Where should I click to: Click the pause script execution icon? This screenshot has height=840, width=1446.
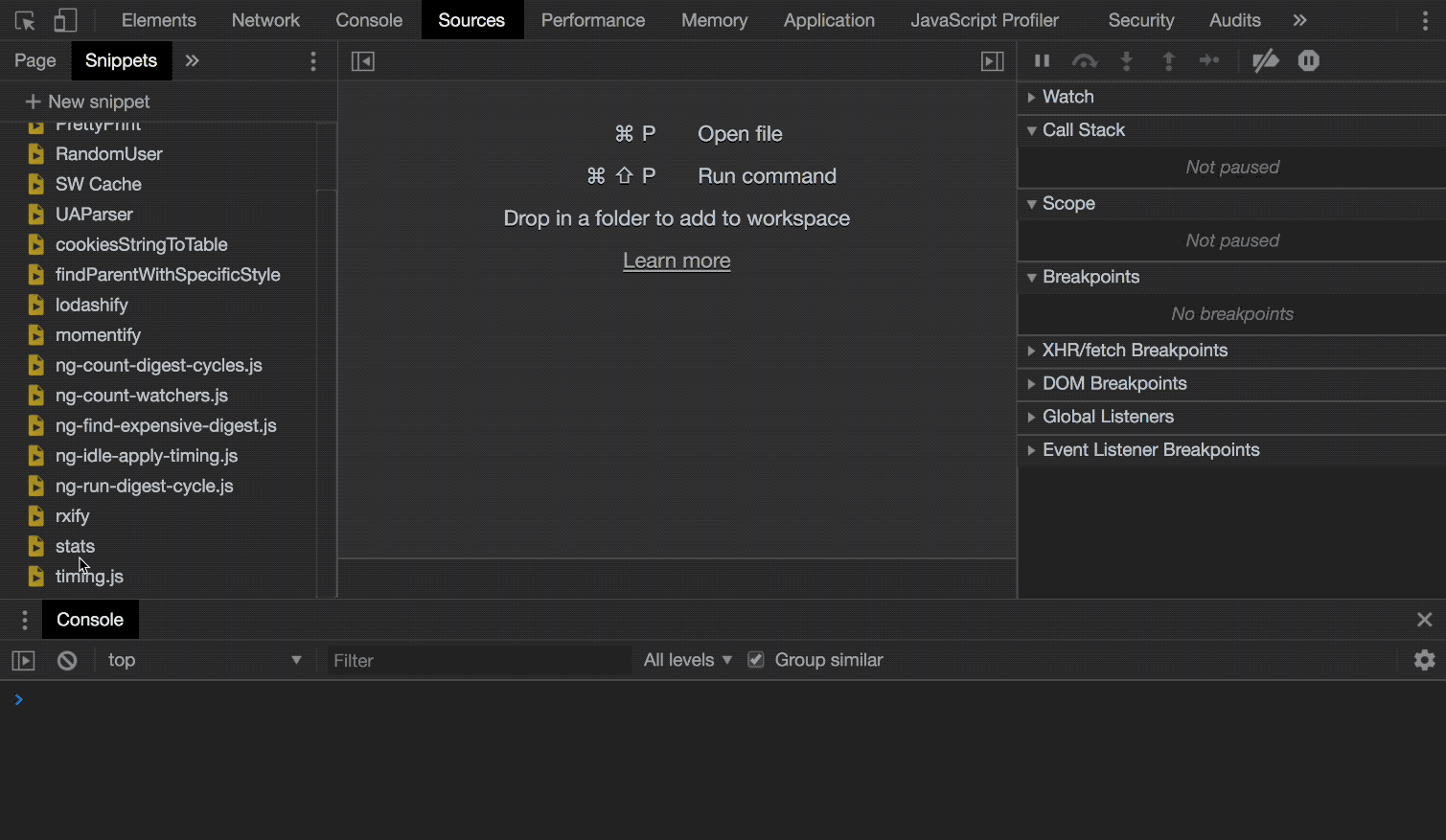pos(1042,60)
